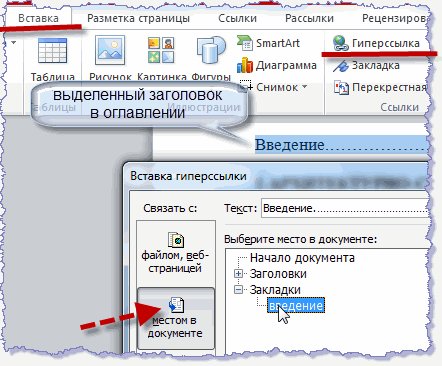Click the globe Гиперссылка icon
The height and width of the screenshot is (366, 442).
pyautogui.click(x=341, y=43)
